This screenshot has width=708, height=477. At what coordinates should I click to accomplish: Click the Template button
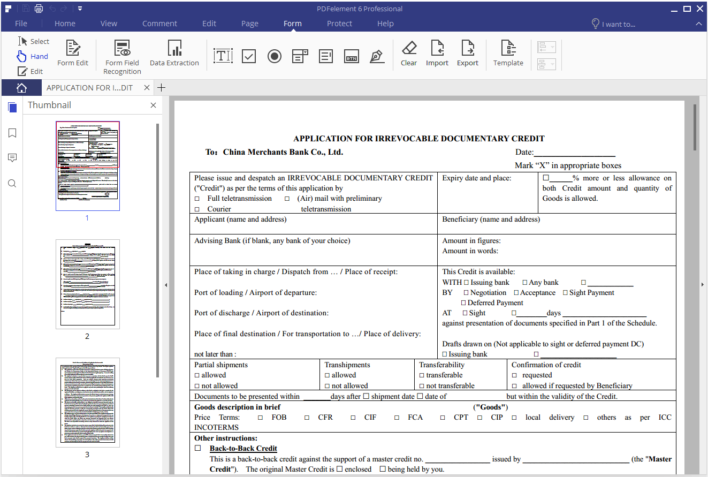pos(508,53)
